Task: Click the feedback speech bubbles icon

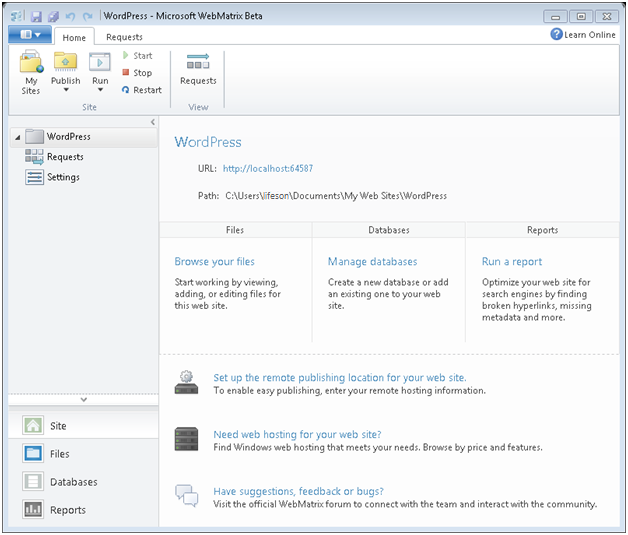Action: pyautogui.click(x=186, y=495)
